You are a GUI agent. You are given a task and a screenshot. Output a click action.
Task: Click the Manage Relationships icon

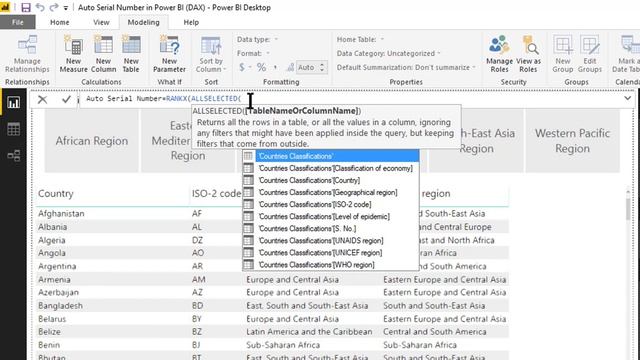[x=27, y=54]
